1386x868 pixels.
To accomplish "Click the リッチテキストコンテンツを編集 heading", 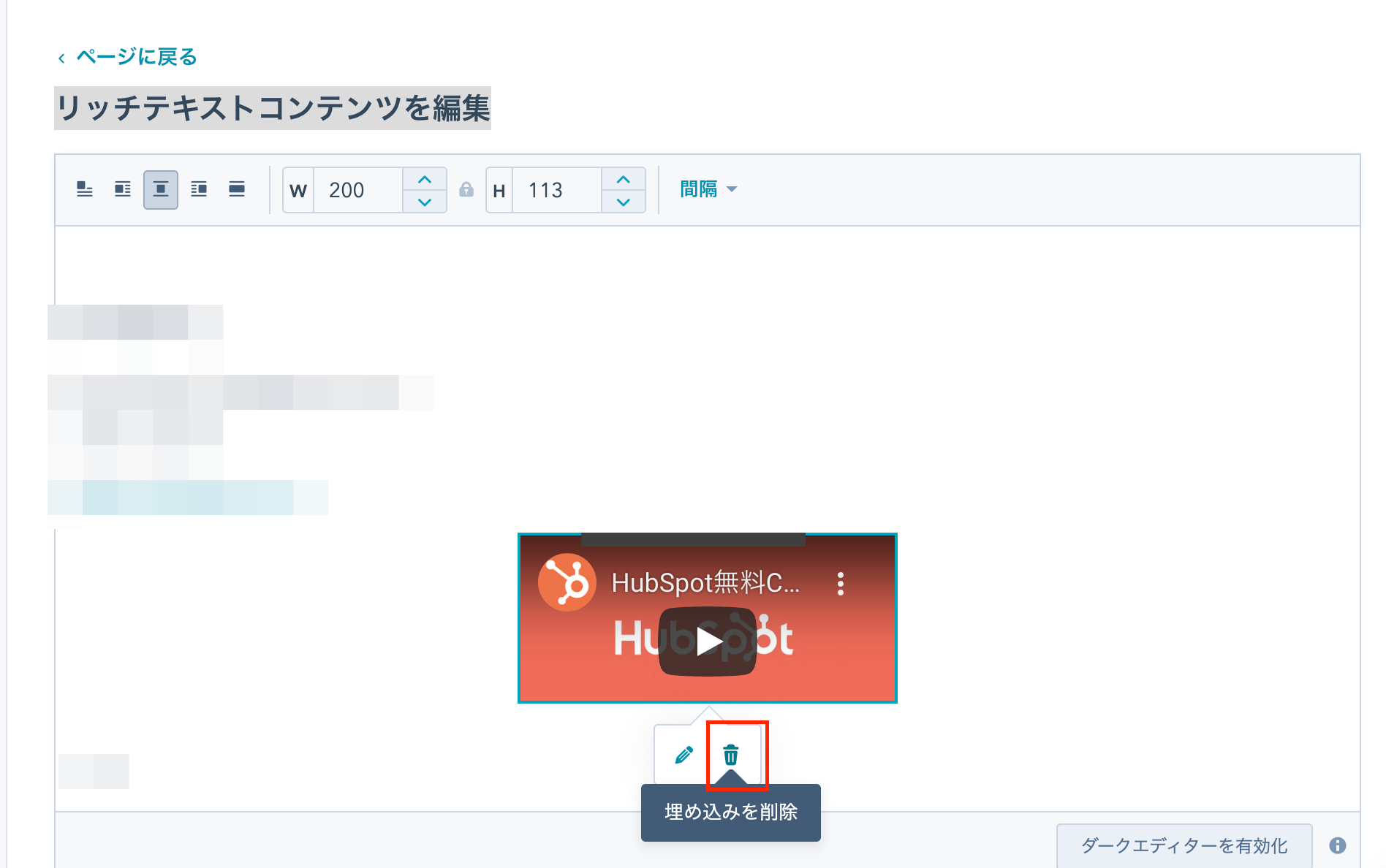I will click(273, 108).
